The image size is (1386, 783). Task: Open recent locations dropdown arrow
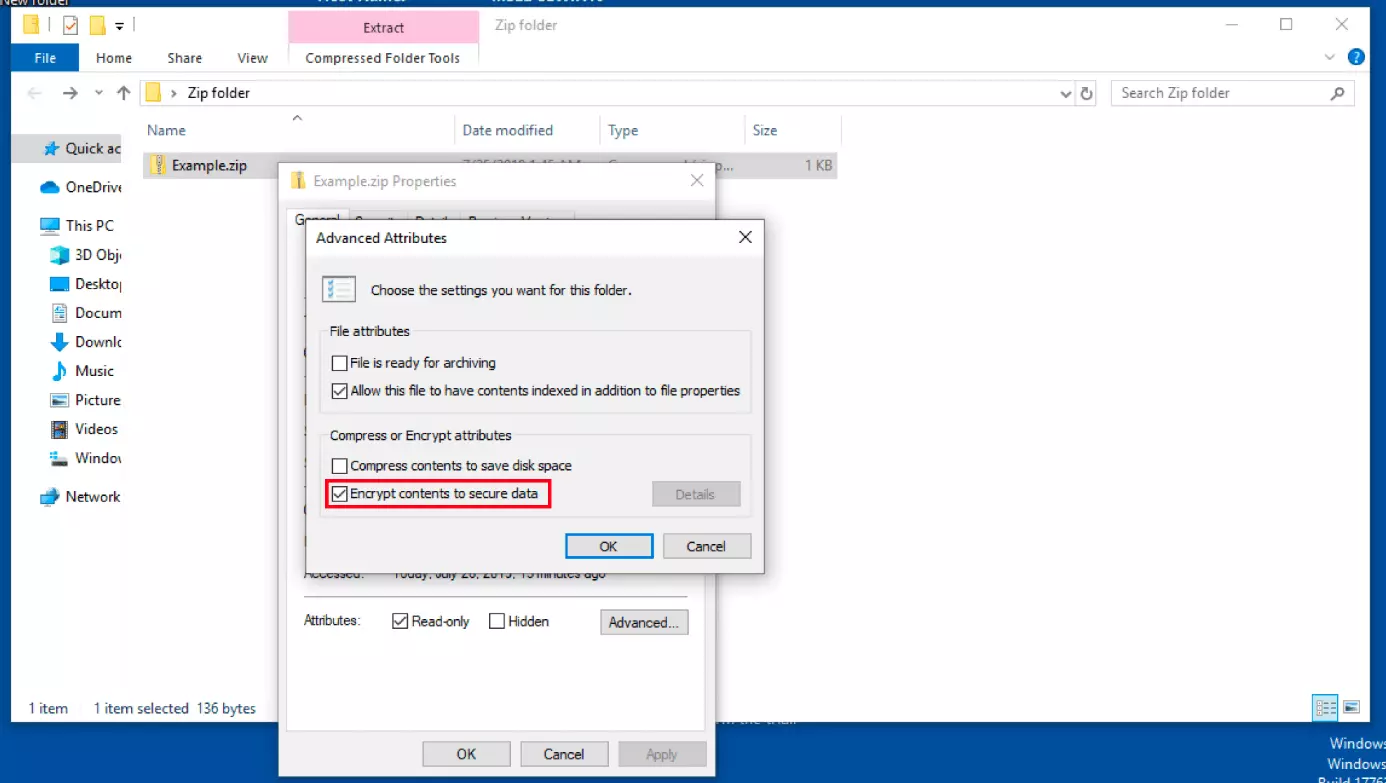coord(98,93)
